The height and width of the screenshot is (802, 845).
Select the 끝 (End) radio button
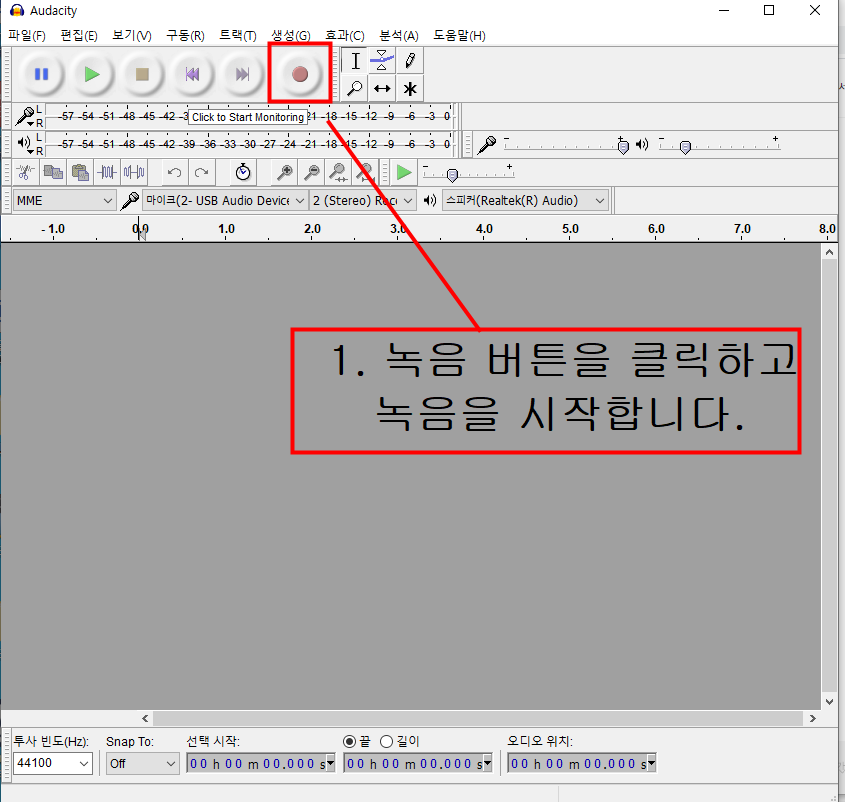349,742
